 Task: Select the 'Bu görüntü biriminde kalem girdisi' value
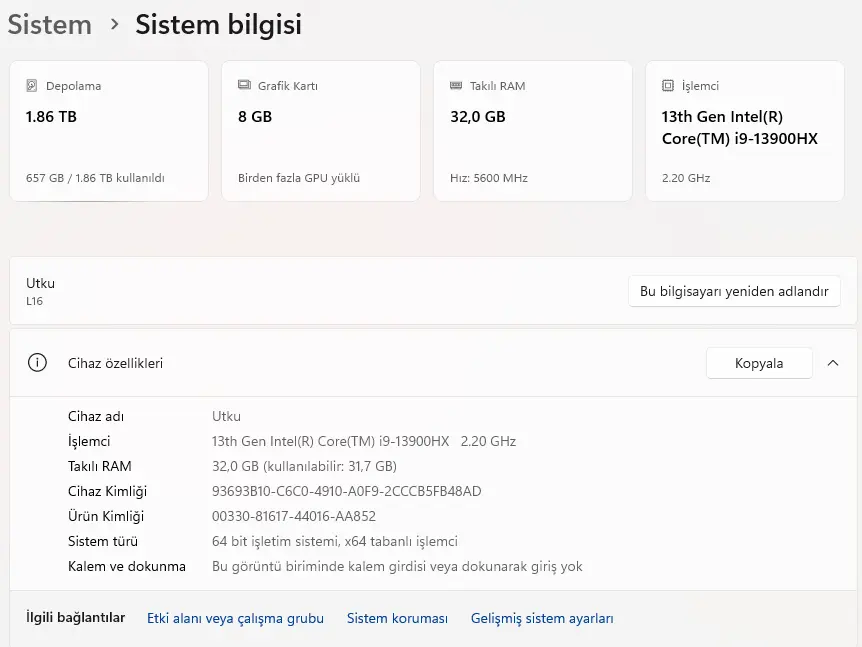(x=397, y=566)
